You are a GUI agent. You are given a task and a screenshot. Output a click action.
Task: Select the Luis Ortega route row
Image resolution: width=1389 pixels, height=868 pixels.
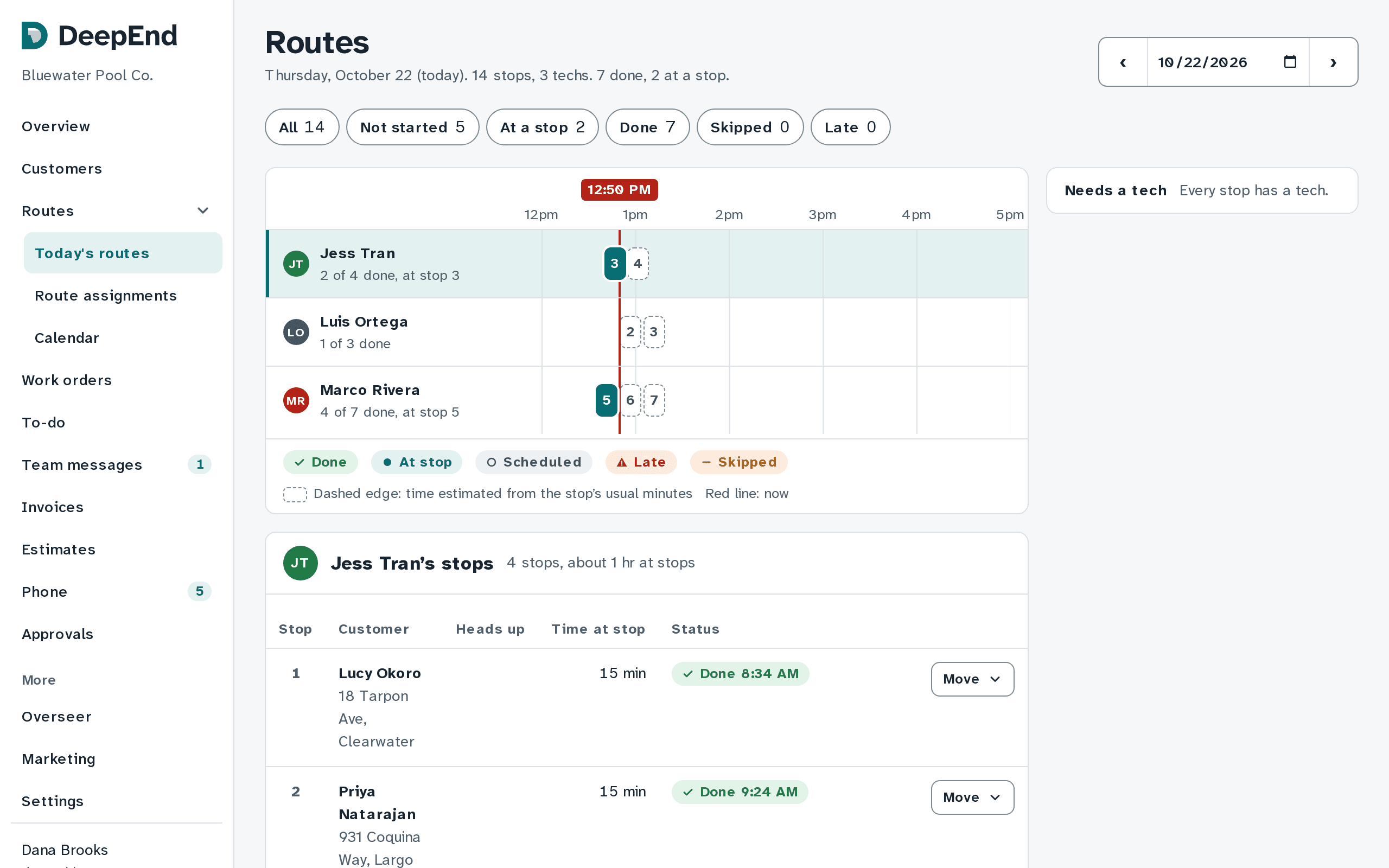(647, 333)
